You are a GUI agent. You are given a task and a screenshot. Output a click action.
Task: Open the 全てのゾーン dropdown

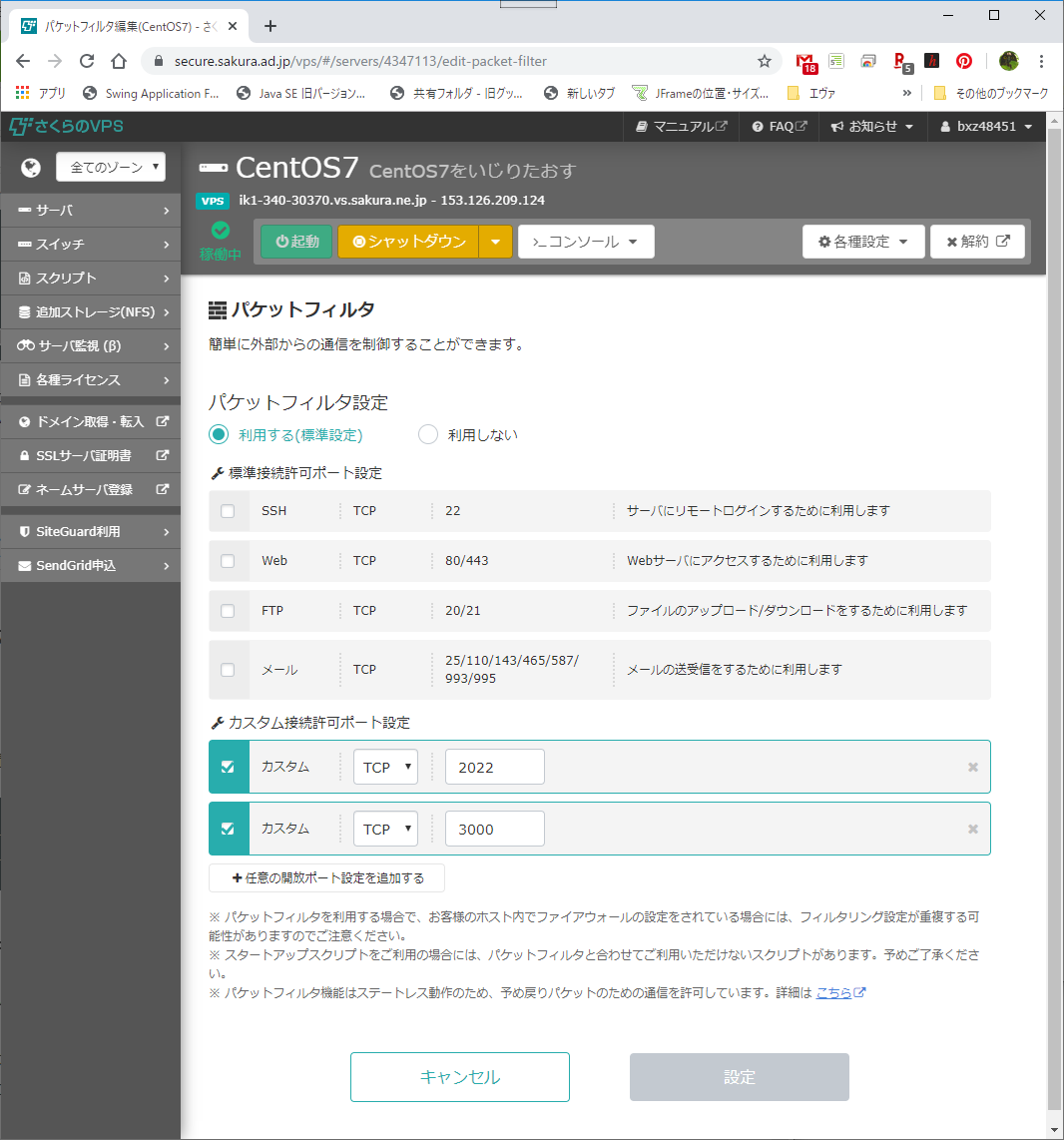(x=110, y=167)
